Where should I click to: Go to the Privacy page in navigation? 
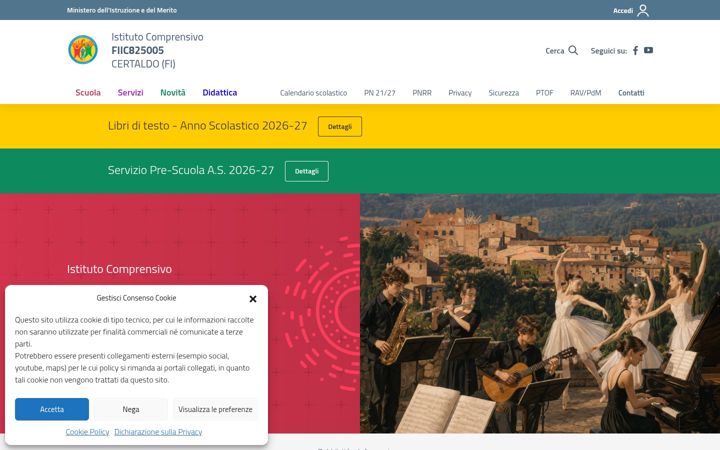click(x=460, y=93)
